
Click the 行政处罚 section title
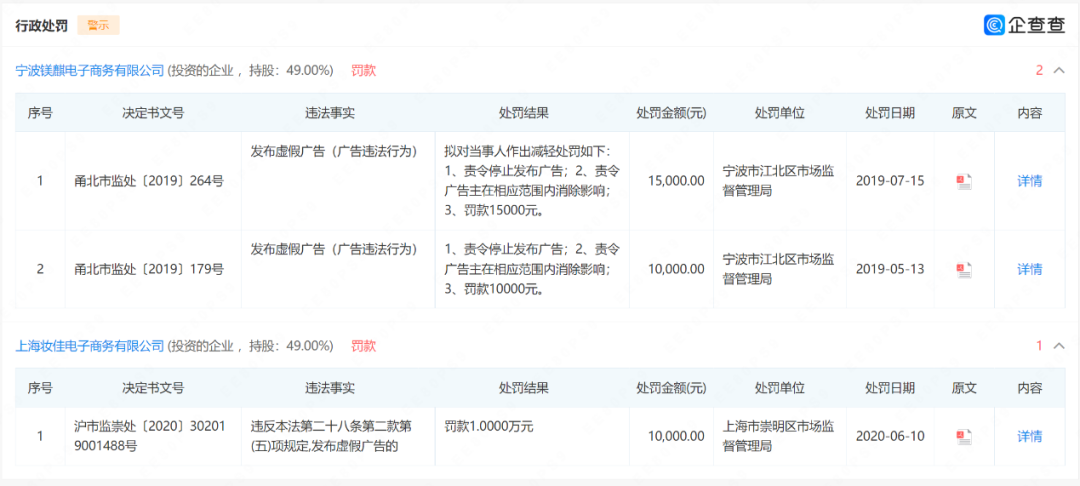41,26
